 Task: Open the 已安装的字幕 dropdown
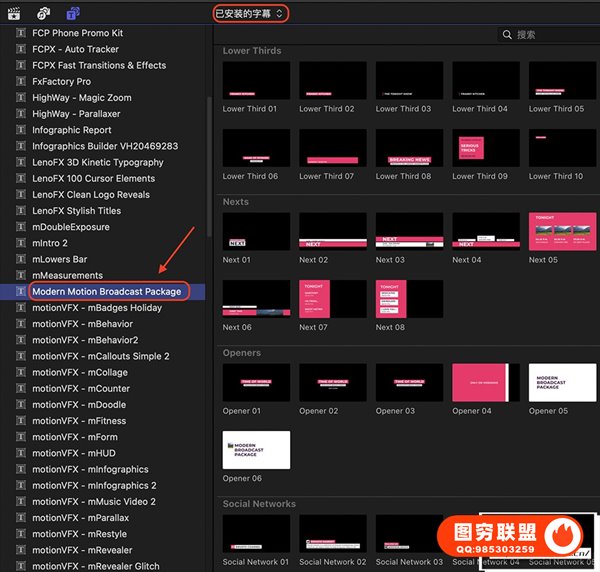click(249, 13)
